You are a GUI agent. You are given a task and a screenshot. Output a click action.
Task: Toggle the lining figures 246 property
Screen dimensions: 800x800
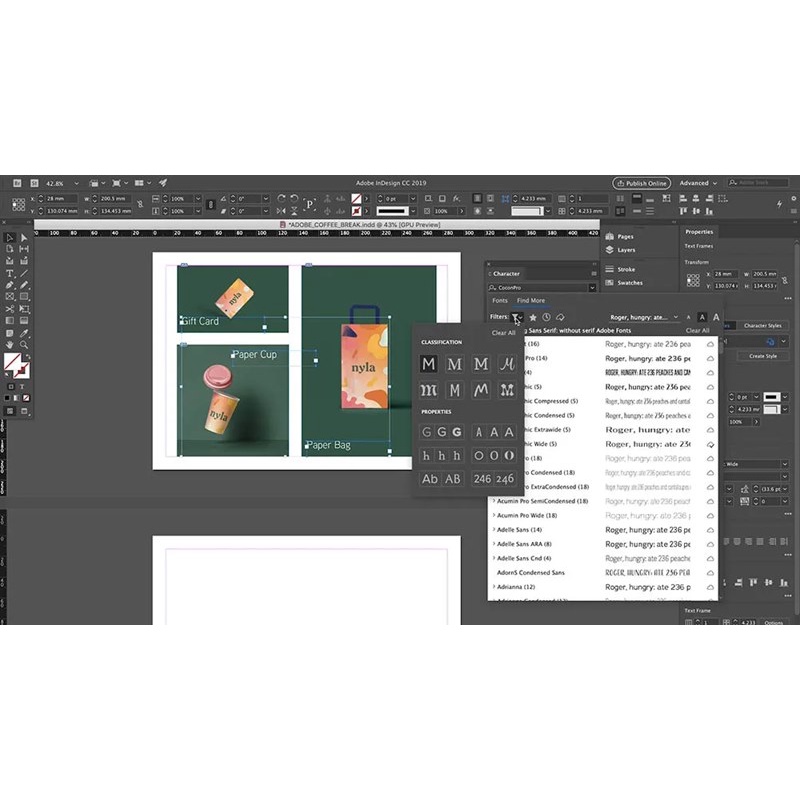[482, 479]
